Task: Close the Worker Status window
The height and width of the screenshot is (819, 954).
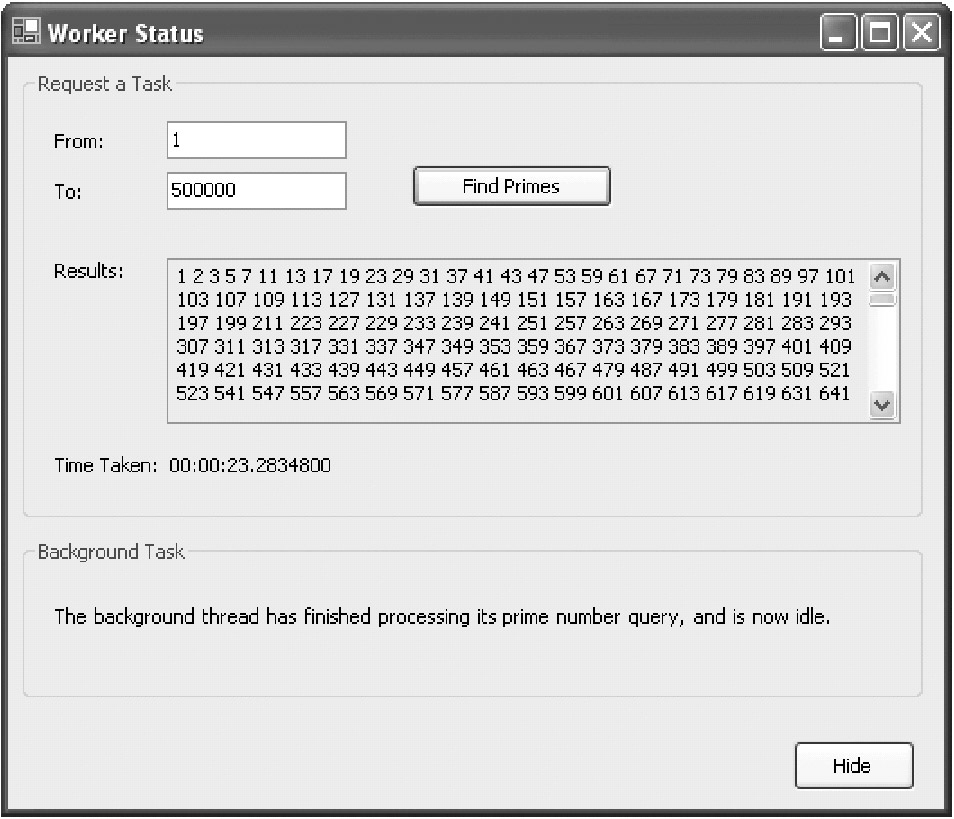Action: (921, 33)
